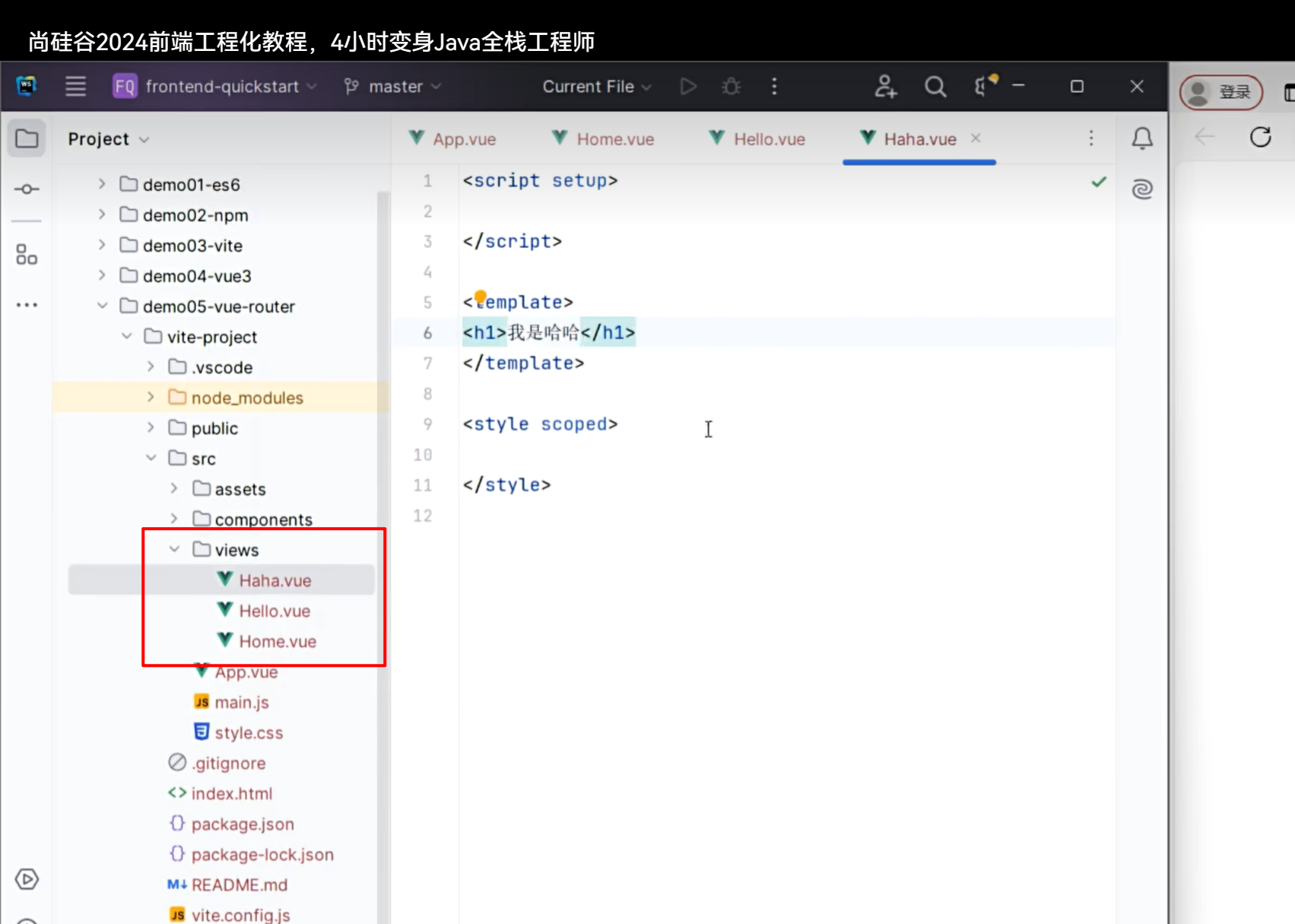
Task: Expand the demo01-es6 folder
Action: coord(102,184)
